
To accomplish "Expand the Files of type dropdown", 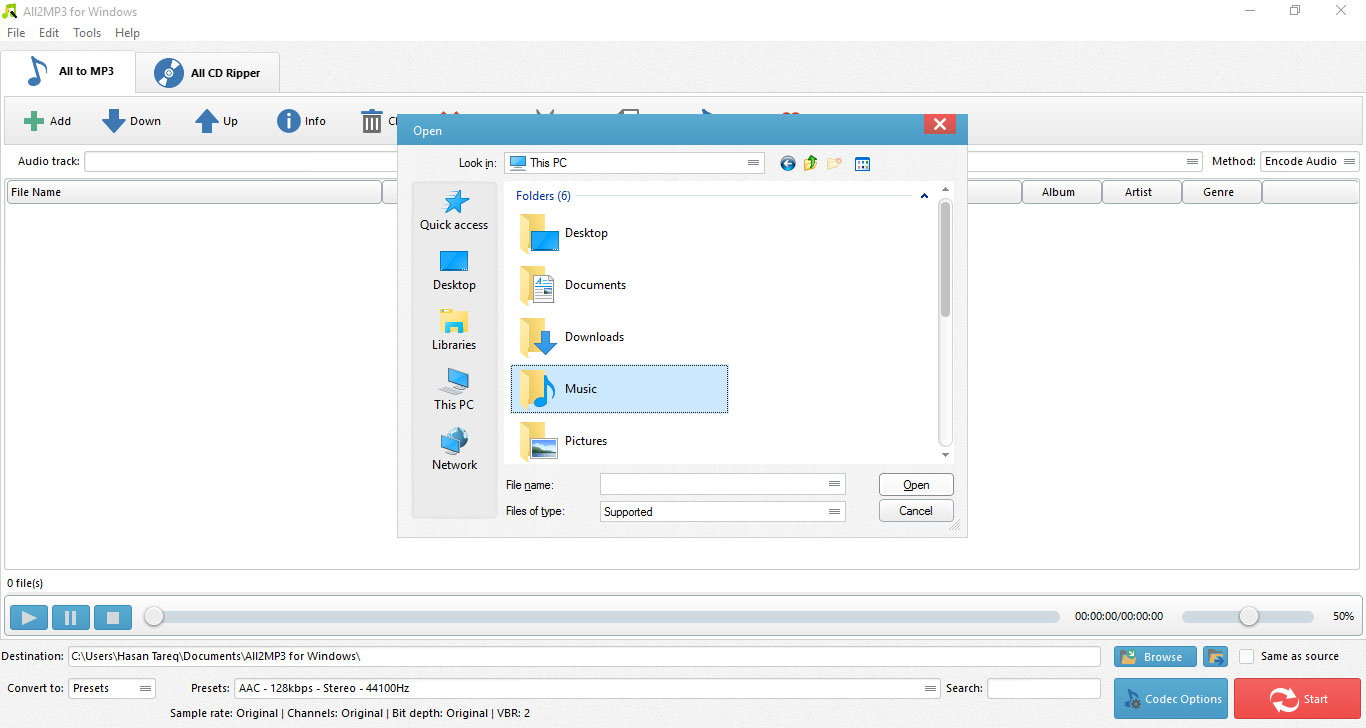I will coord(835,512).
